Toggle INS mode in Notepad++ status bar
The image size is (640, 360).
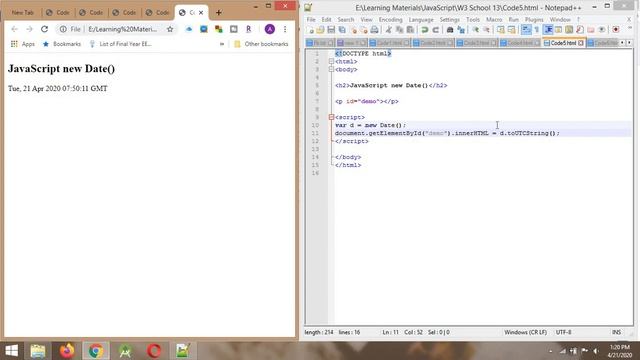coord(616,332)
